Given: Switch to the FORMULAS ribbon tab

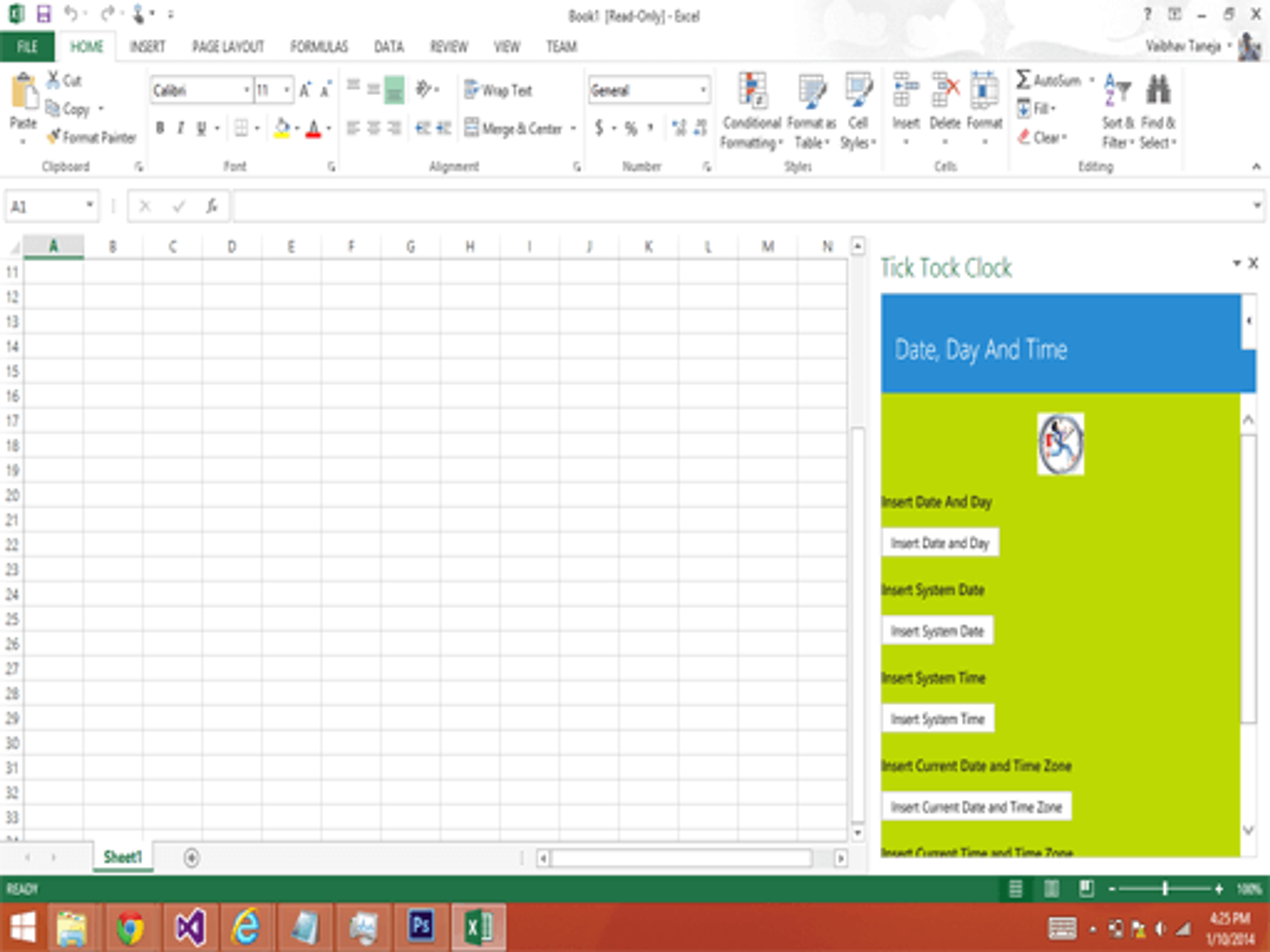Looking at the screenshot, I should point(318,47).
